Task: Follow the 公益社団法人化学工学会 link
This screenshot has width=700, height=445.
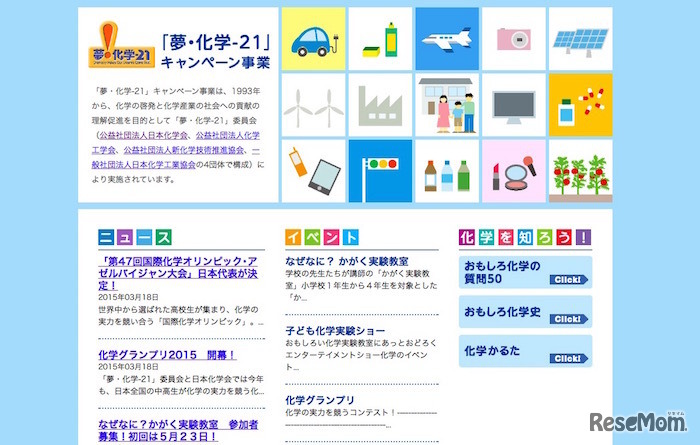Action: [x=228, y=135]
